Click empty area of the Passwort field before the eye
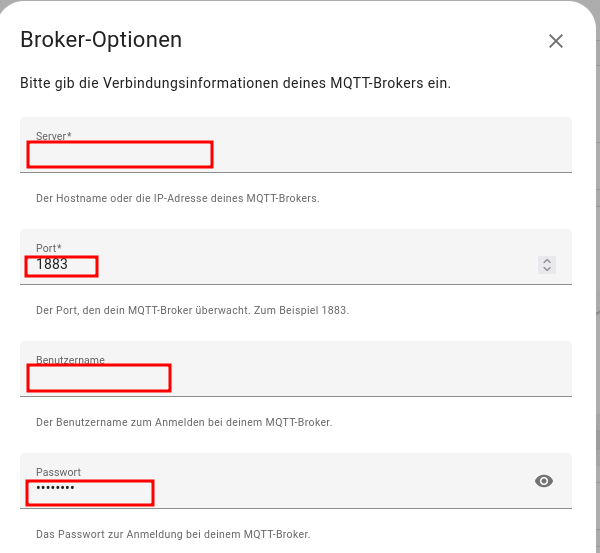This screenshot has height=553, width=600. tap(340, 486)
